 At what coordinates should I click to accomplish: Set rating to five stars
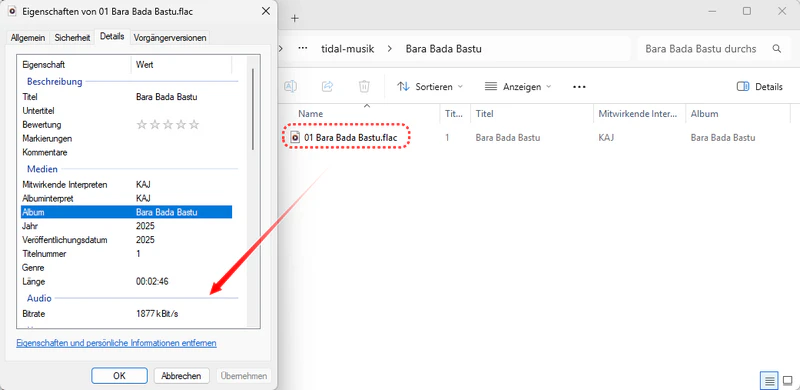pos(194,125)
